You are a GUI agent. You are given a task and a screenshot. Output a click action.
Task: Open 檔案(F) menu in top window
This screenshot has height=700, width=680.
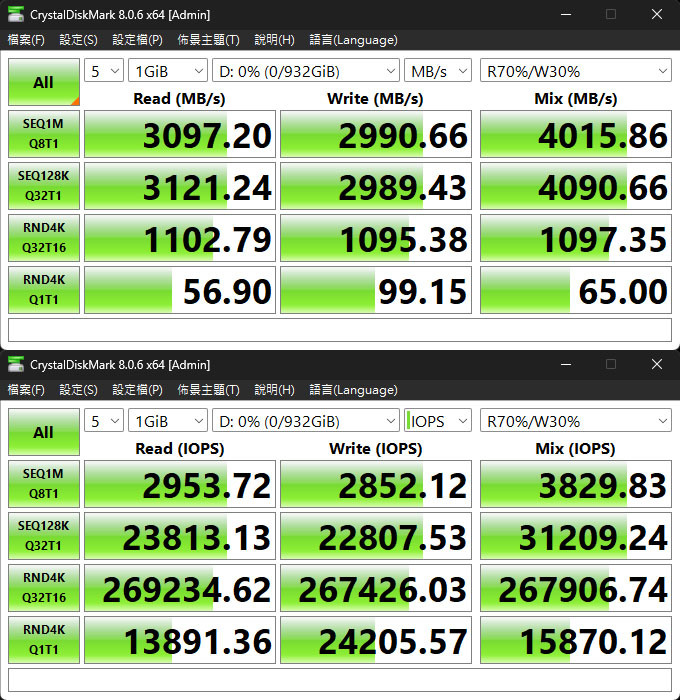(x=26, y=40)
